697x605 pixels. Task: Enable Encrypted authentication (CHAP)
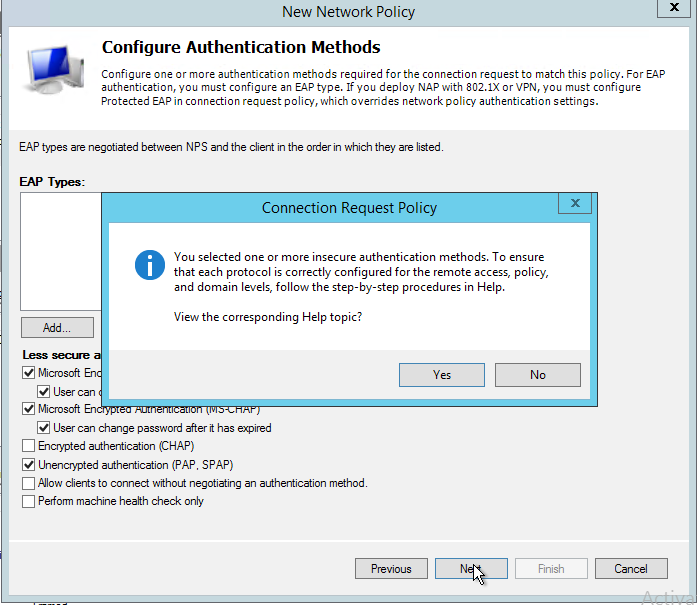click(28, 446)
